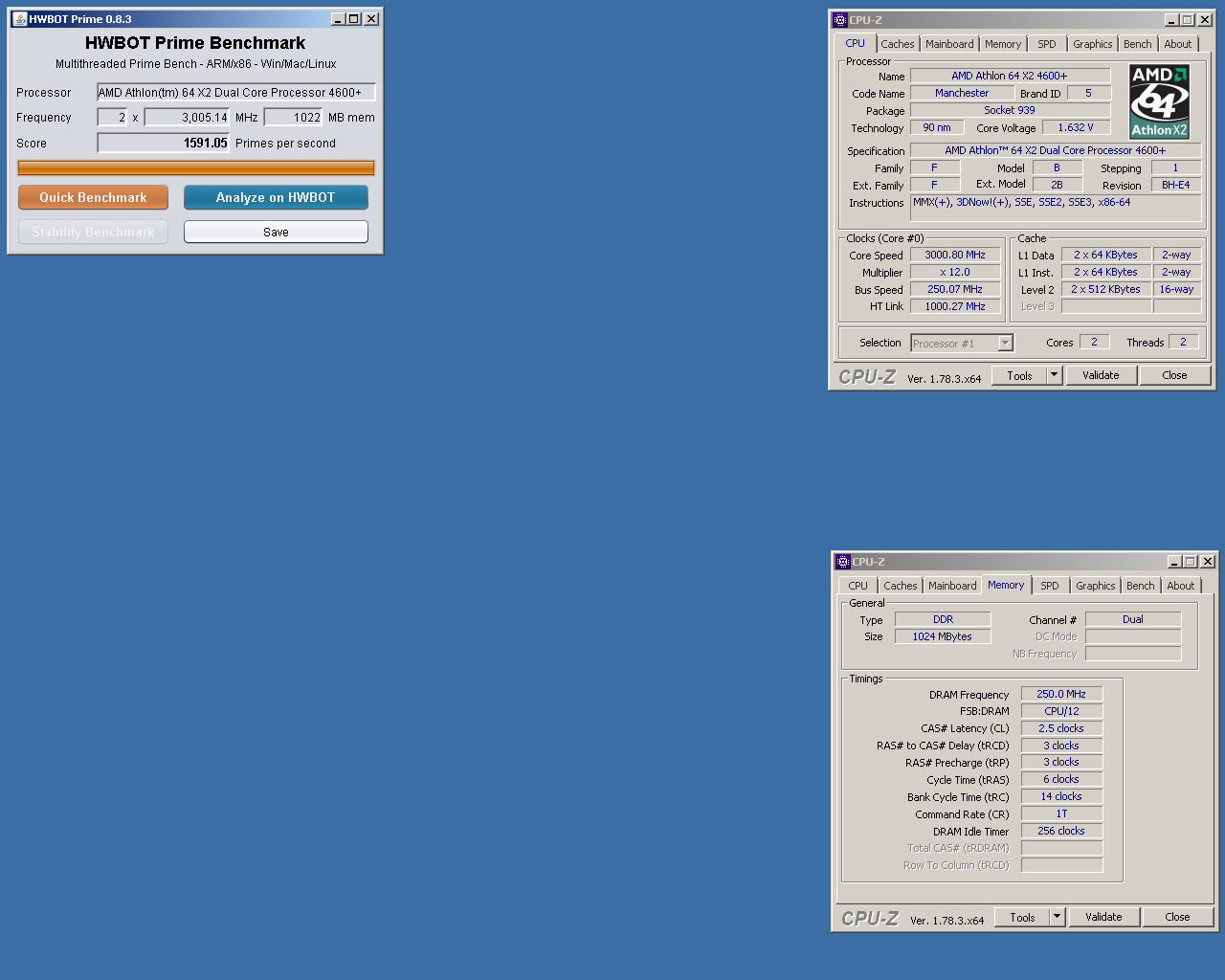Open Tools dropdown arrow in top CPU-Z window
1225x980 pixels.
click(1055, 375)
